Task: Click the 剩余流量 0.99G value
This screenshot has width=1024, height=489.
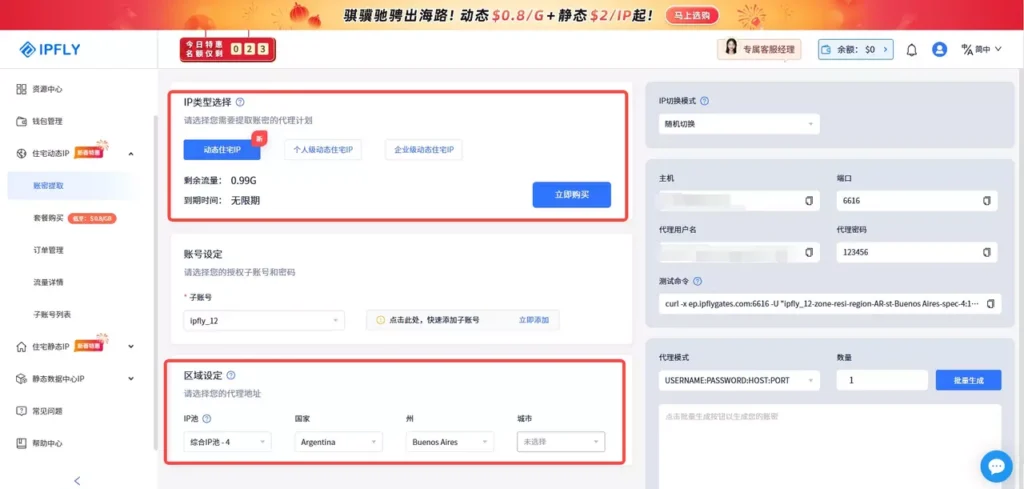Action: (x=244, y=180)
